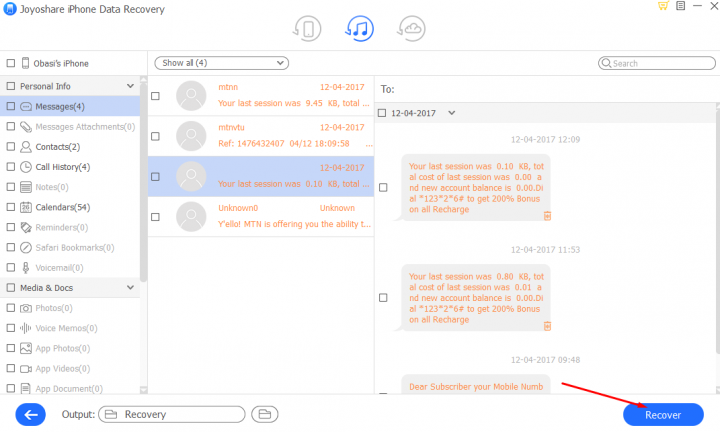The width and height of the screenshot is (720, 432).
Task: Click the App Videos camera icon
Action: pyautogui.click(x=26, y=369)
